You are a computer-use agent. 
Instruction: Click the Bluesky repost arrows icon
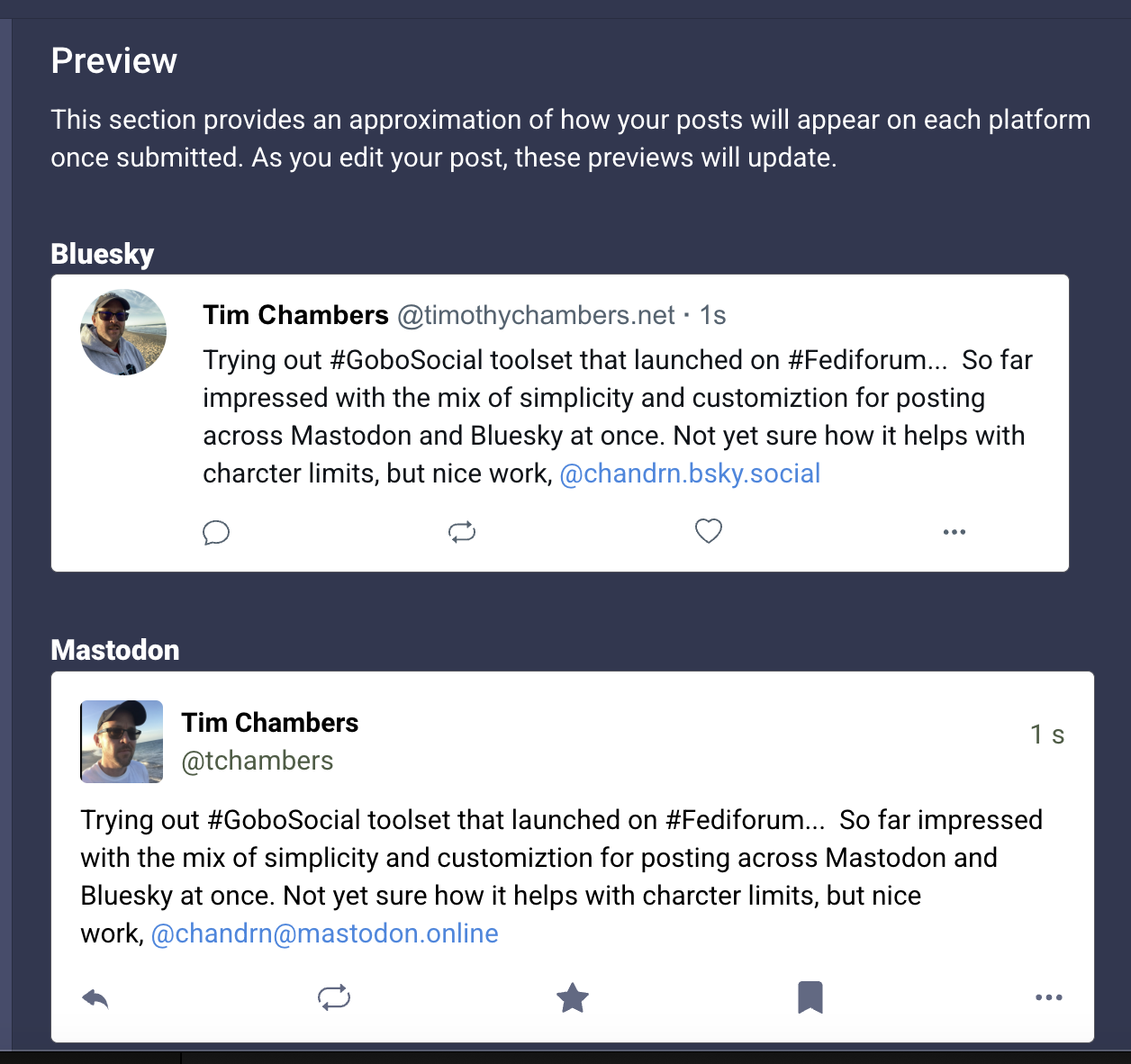(462, 532)
